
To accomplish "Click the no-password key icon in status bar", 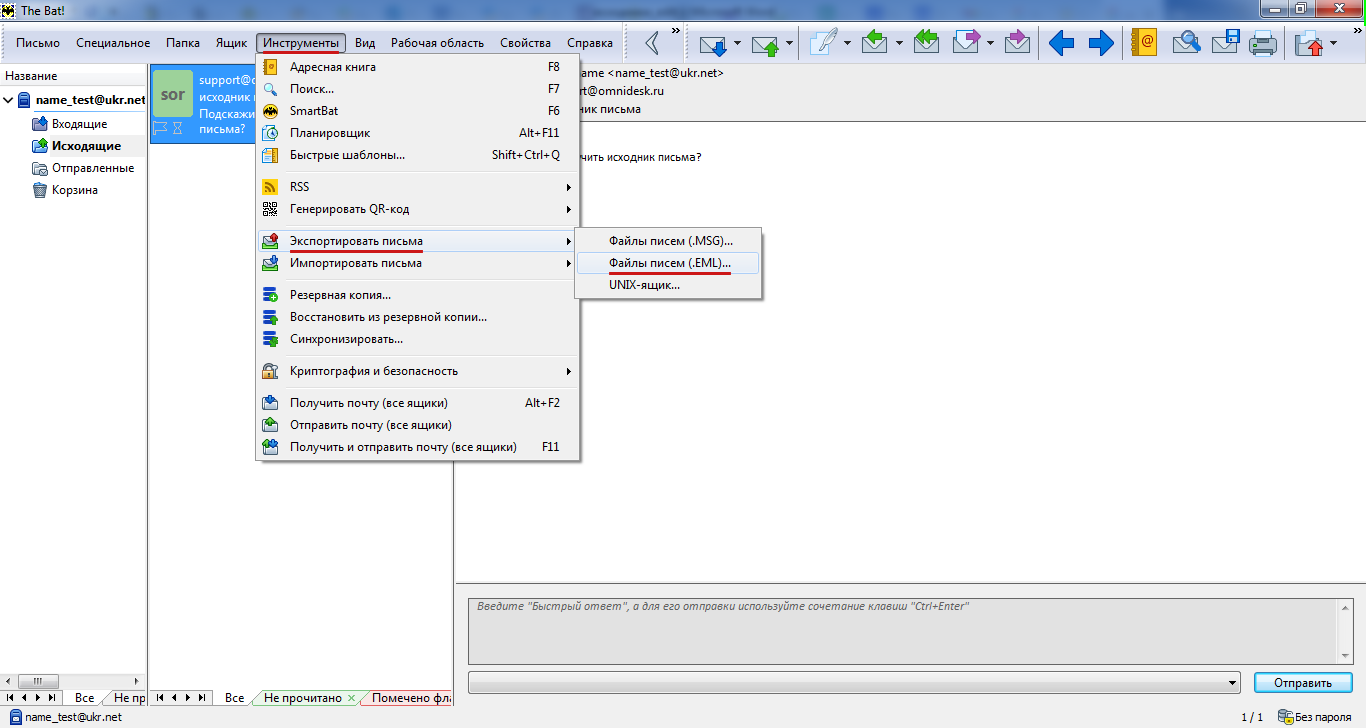I will point(1286,717).
